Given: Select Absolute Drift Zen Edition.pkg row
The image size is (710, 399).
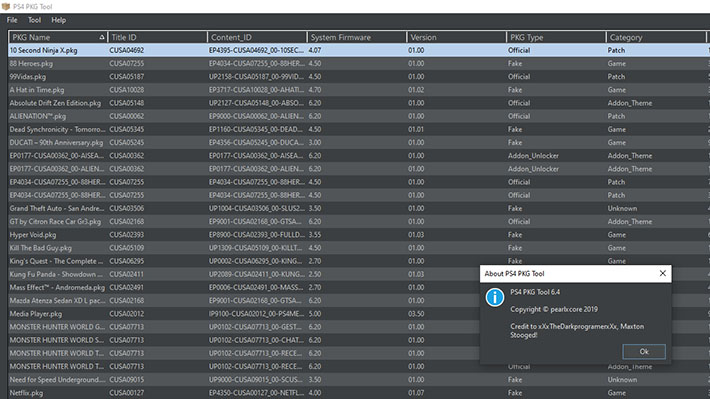Looking at the screenshot, I should (x=359, y=103).
